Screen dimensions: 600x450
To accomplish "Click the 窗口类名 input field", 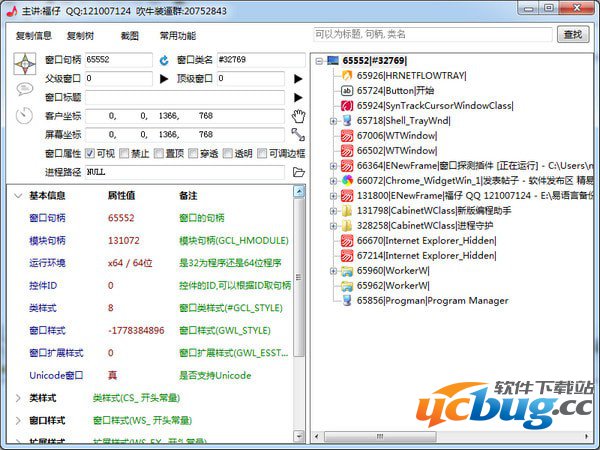I will click(261, 60).
